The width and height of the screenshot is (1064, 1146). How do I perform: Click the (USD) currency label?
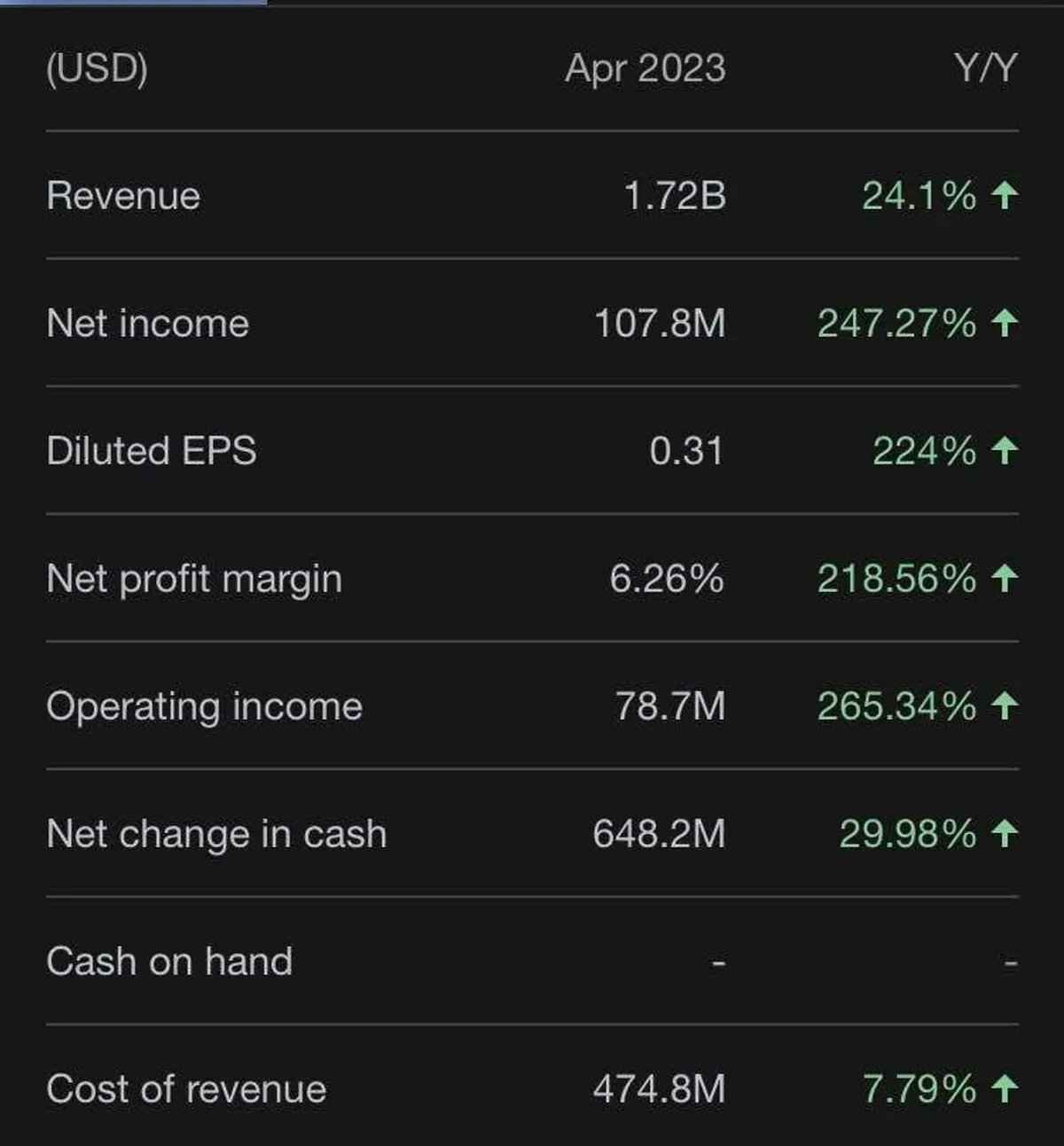(x=97, y=68)
